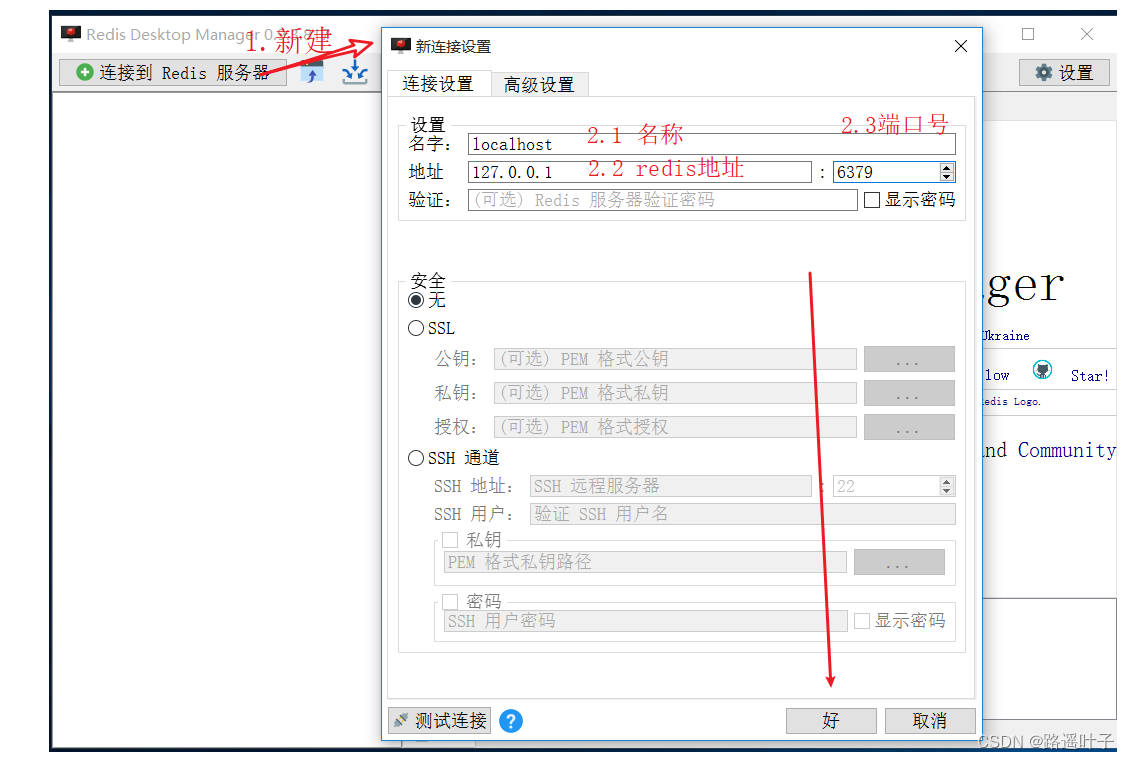Click the import connections icon with up arrow
The image size is (1130, 760).
coord(312,73)
